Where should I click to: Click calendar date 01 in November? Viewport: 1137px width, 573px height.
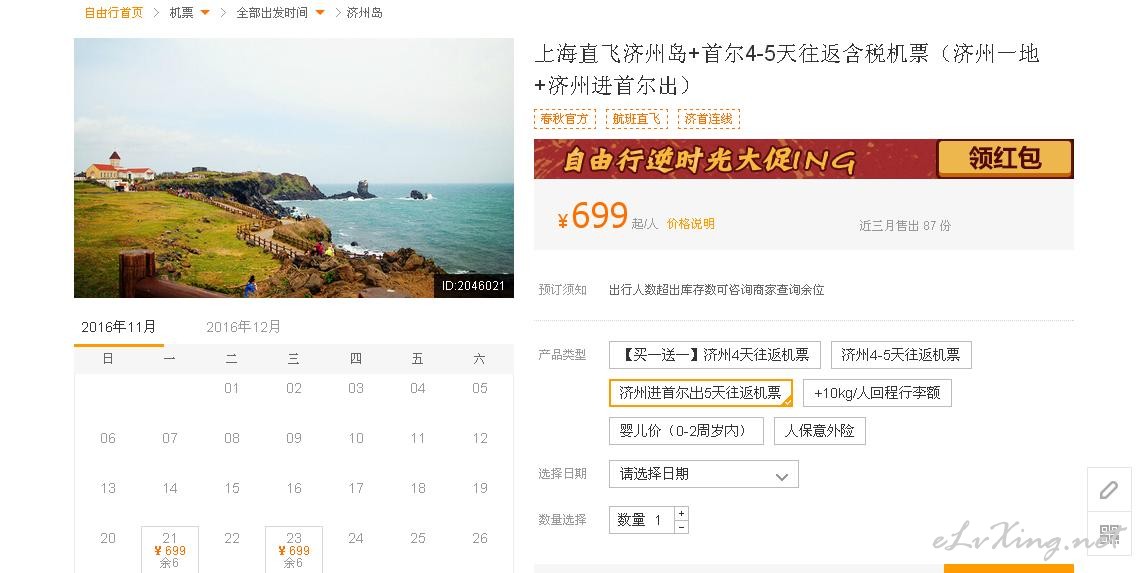point(231,389)
